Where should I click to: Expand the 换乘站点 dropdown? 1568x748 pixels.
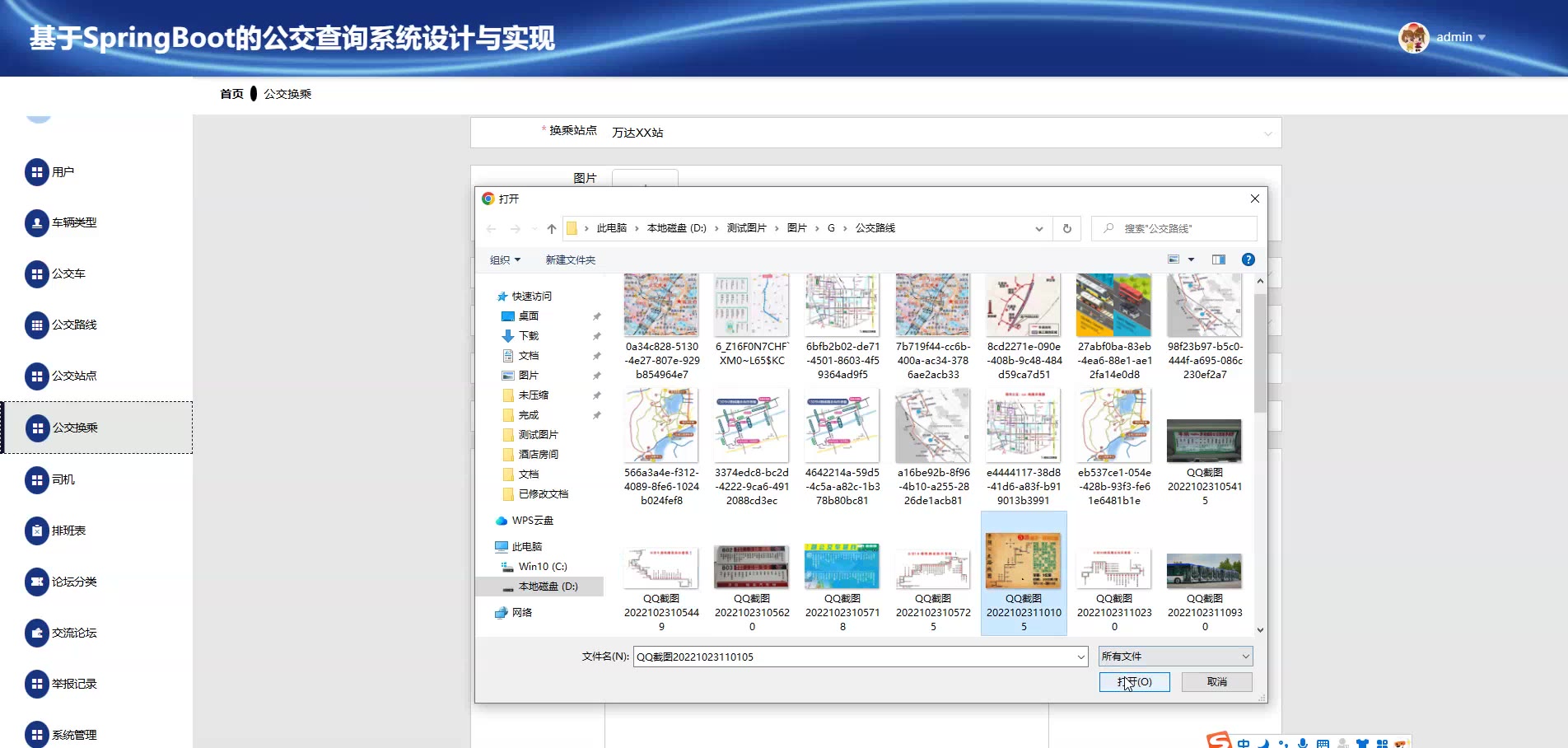pos(1267,133)
